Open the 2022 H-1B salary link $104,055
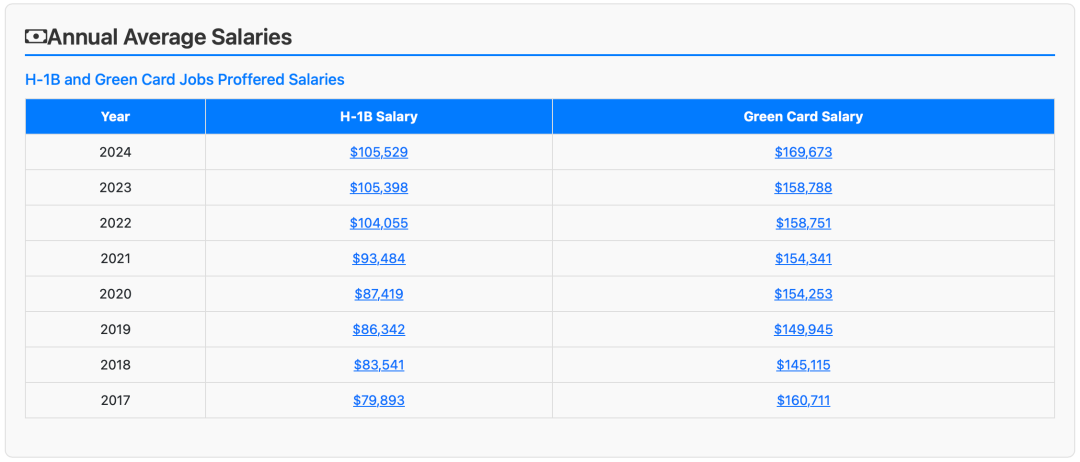Viewport: 1080px width, 462px height. coord(379,223)
